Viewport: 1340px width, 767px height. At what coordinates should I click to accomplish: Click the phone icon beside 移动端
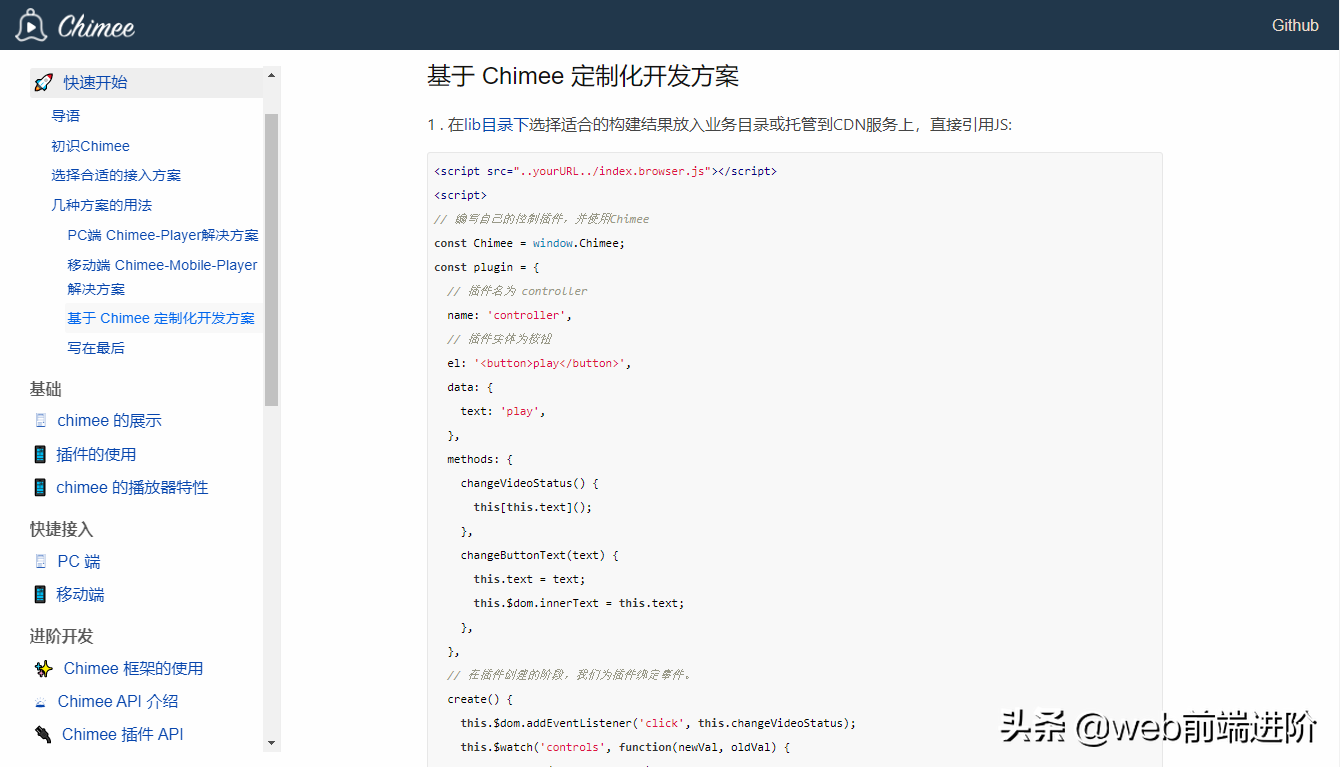[40, 594]
